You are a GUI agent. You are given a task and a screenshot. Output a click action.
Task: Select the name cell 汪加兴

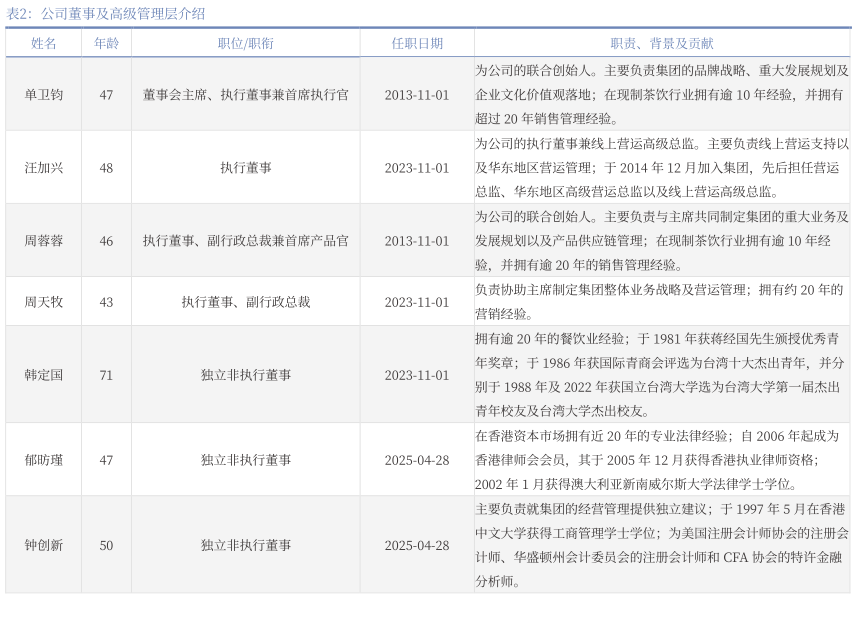coord(43,168)
